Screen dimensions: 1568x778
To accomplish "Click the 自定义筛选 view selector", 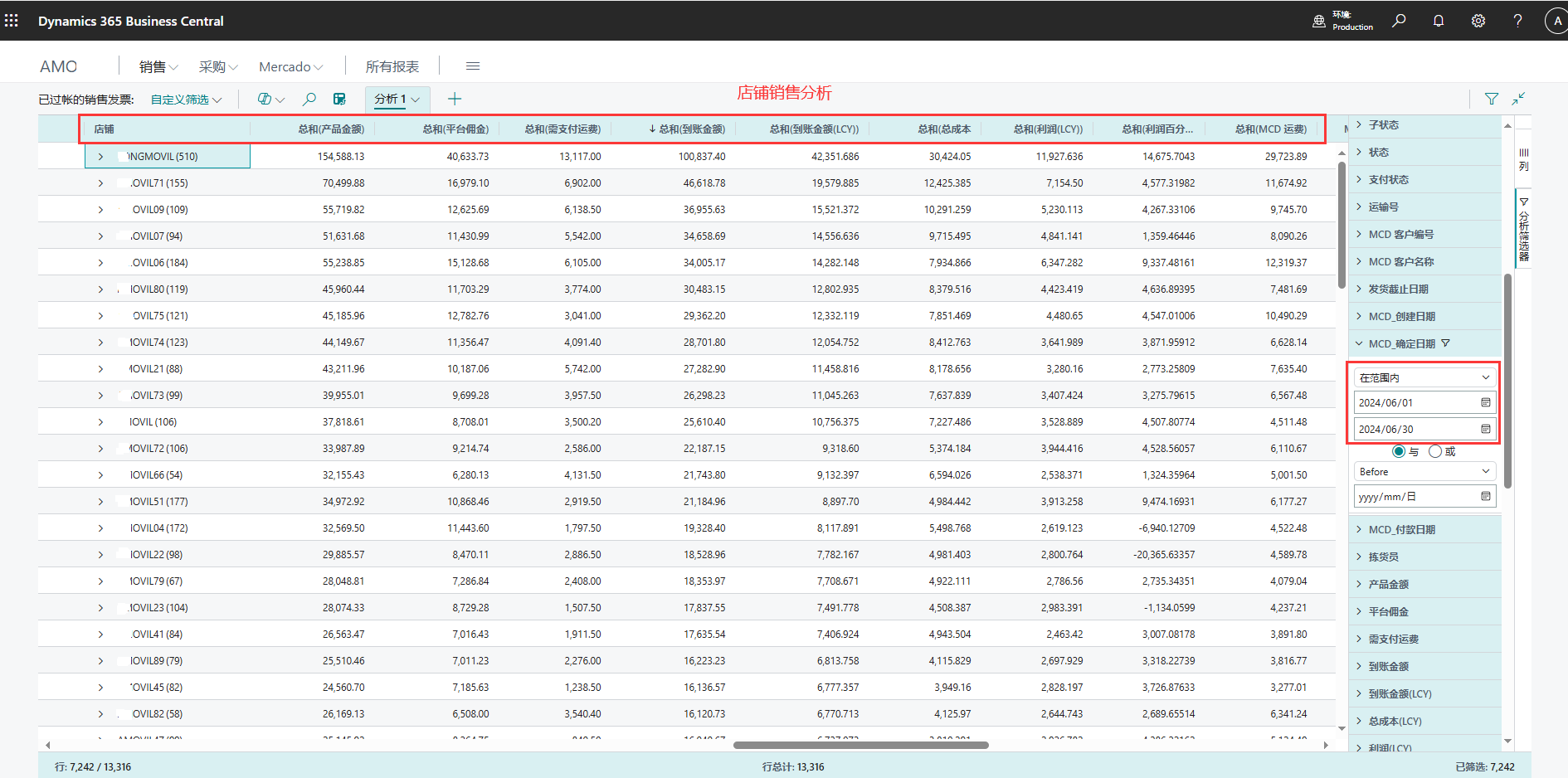I will tap(186, 100).
